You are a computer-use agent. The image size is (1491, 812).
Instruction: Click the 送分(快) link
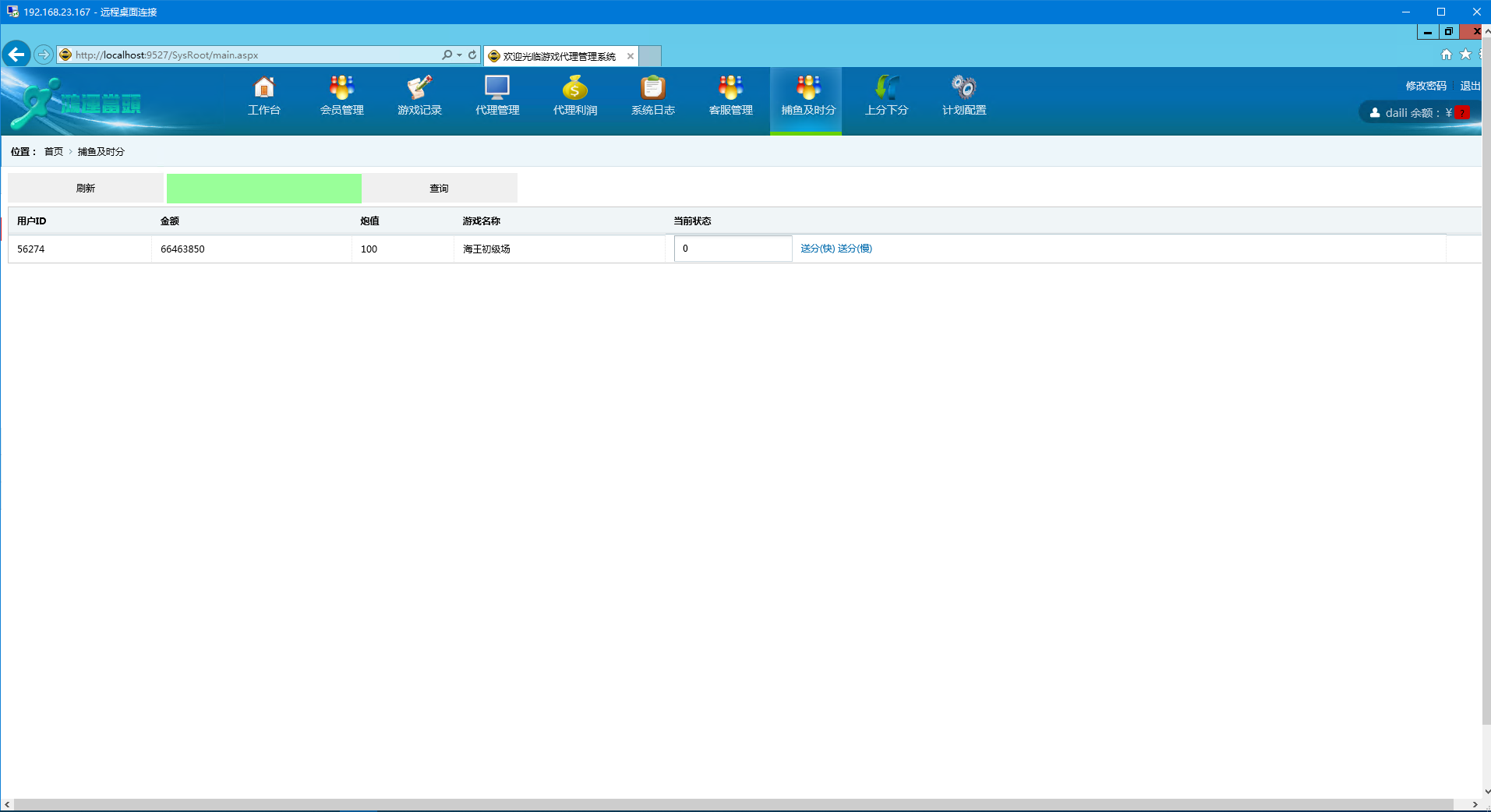(x=817, y=249)
